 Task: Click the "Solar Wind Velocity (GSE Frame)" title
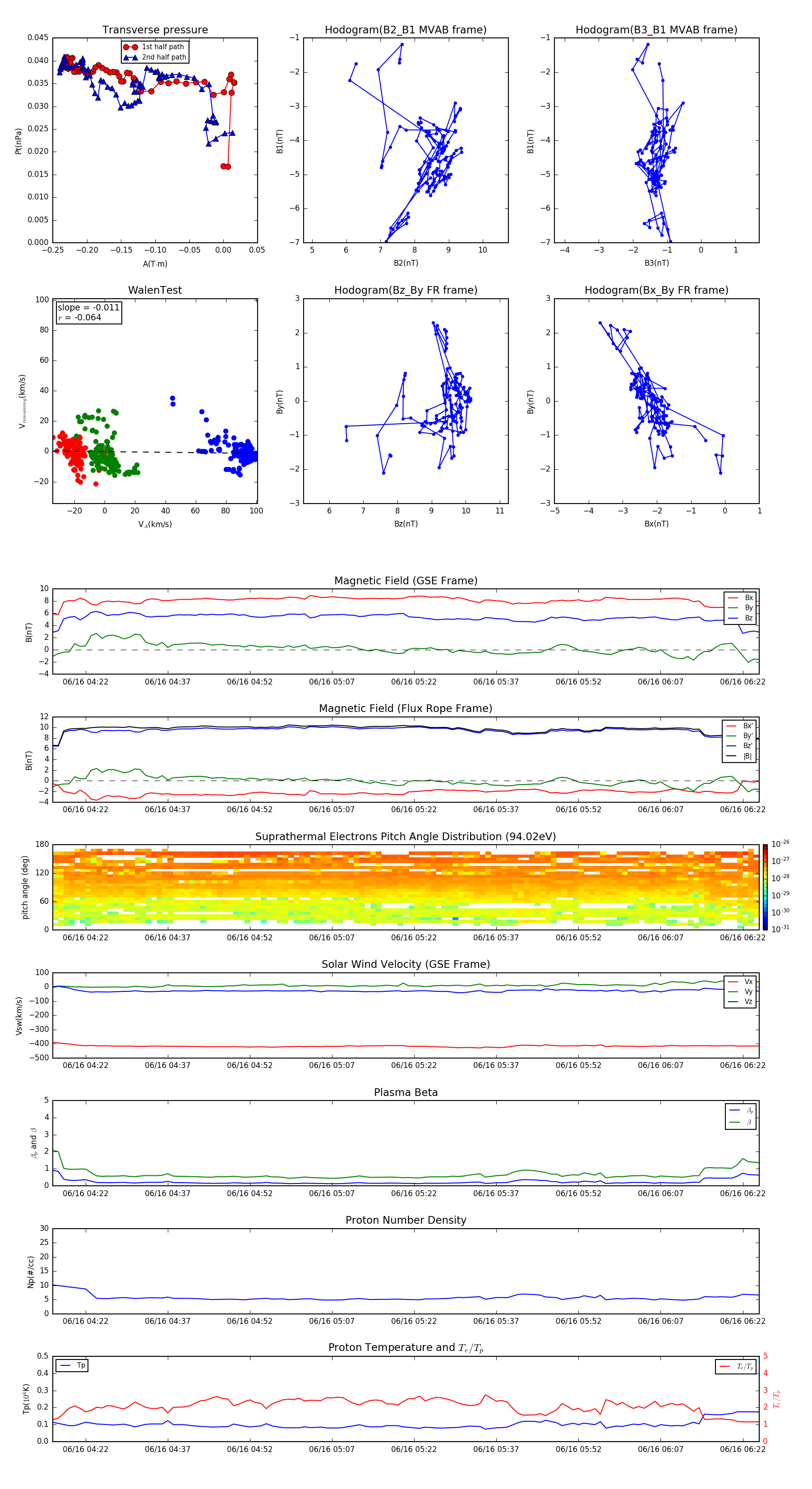point(406,965)
